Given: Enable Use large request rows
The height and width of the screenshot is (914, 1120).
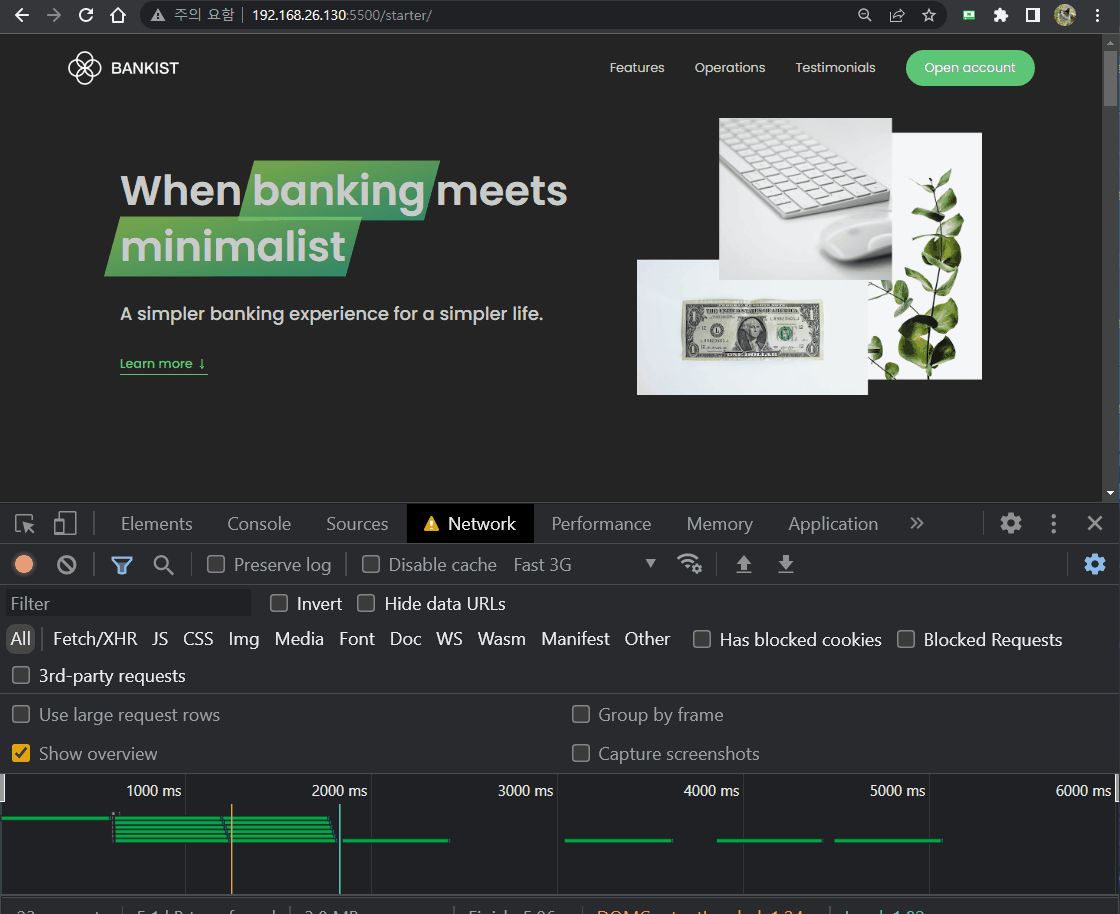Looking at the screenshot, I should (21, 715).
